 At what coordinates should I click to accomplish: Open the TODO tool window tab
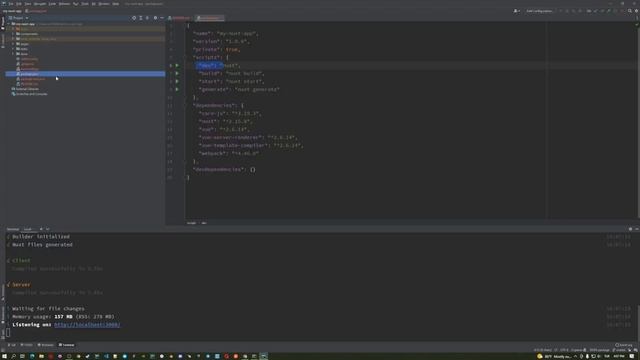click(27, 345)
